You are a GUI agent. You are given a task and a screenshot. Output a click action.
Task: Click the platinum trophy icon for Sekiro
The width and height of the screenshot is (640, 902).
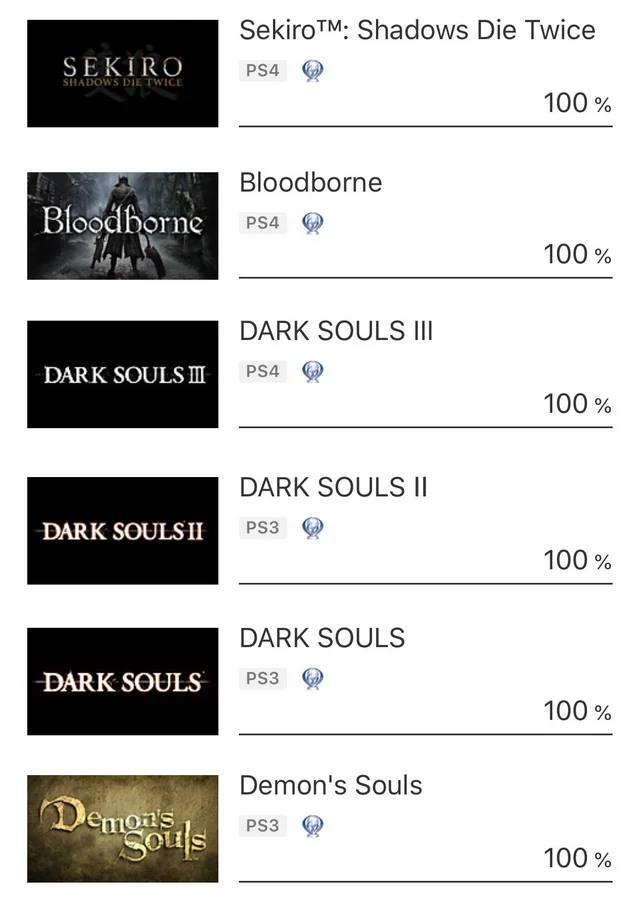(x=312, y=71)
